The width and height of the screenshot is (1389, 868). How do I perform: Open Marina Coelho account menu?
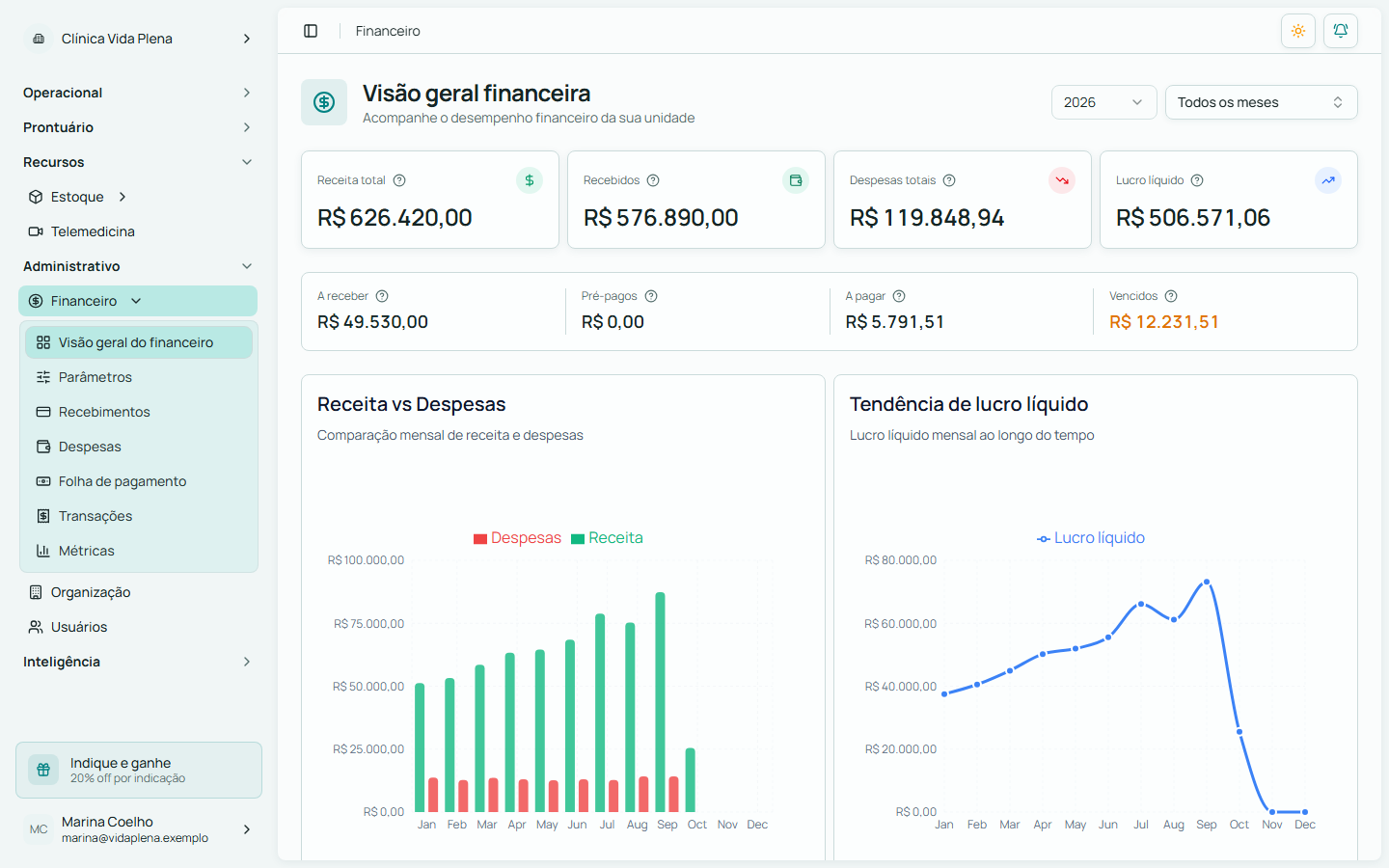click(138, 829)
